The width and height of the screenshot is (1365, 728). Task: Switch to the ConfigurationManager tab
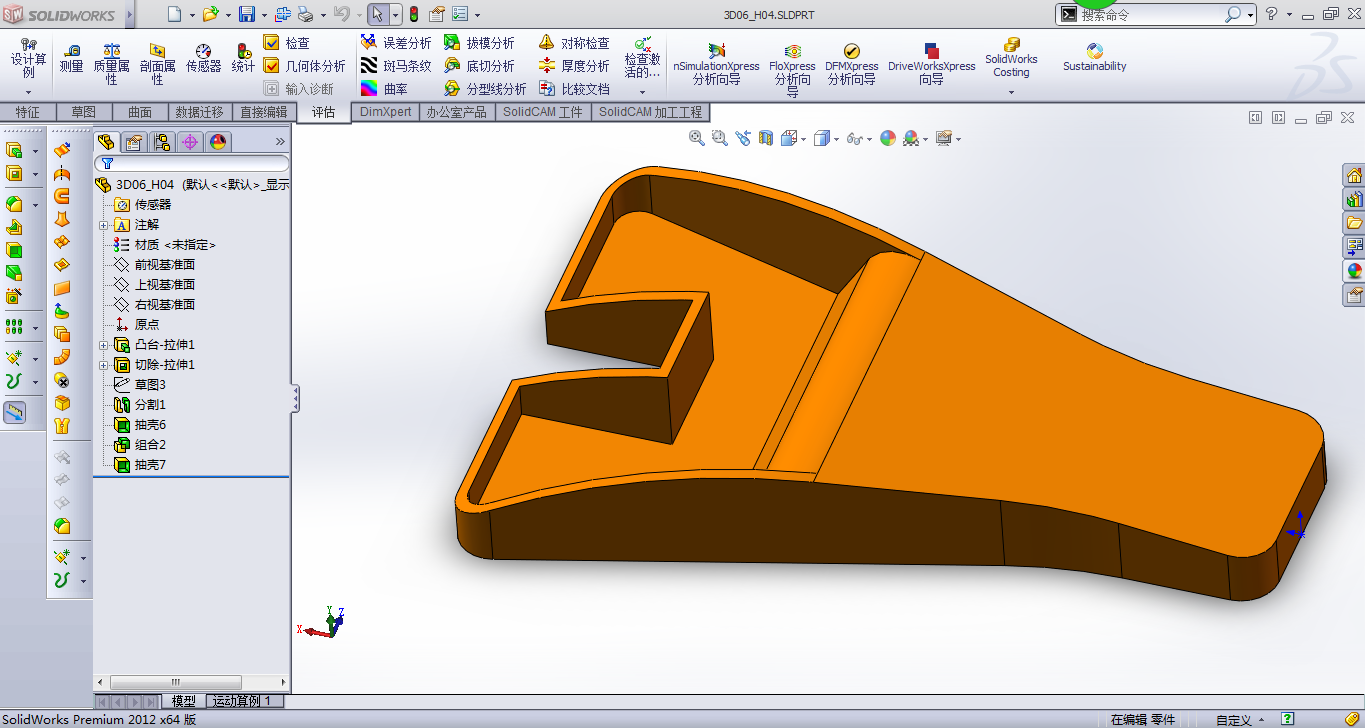(x=162, y=142)
